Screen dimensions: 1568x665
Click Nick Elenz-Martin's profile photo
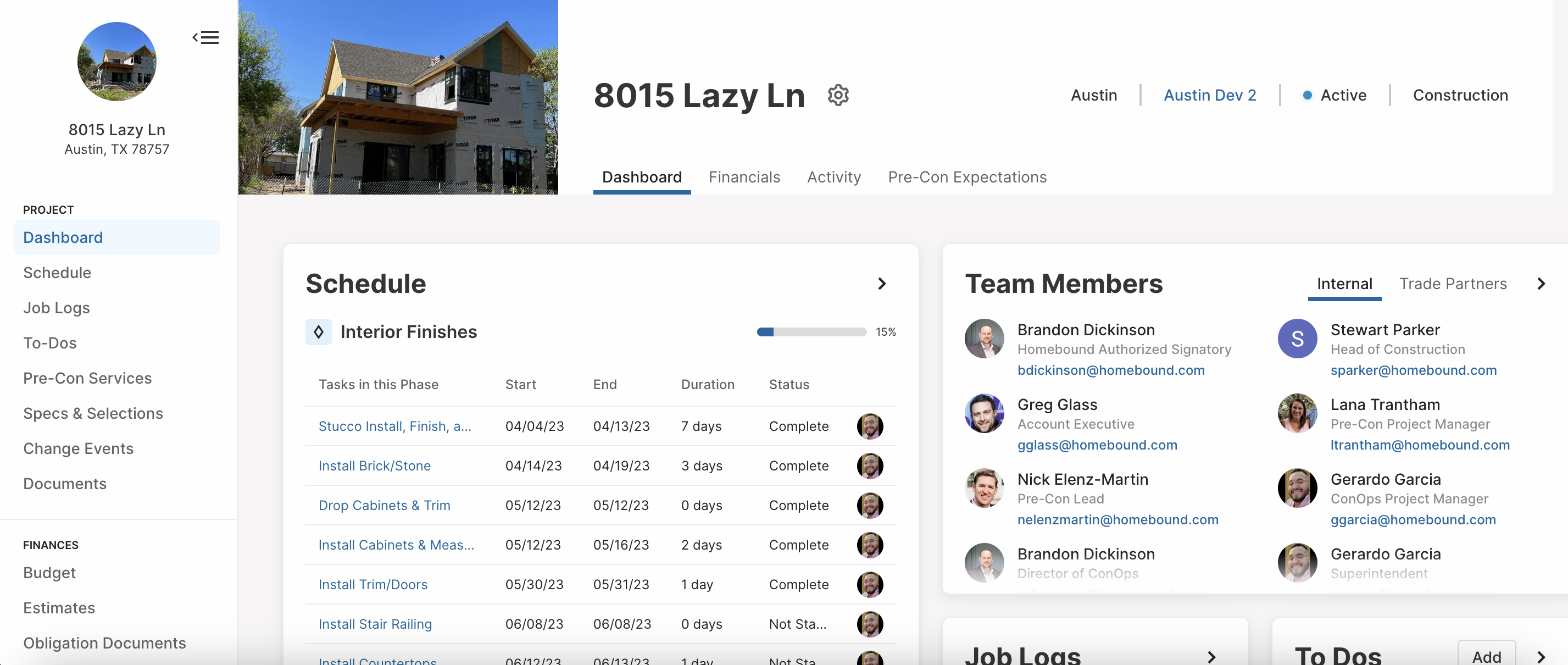click(985, 488)
